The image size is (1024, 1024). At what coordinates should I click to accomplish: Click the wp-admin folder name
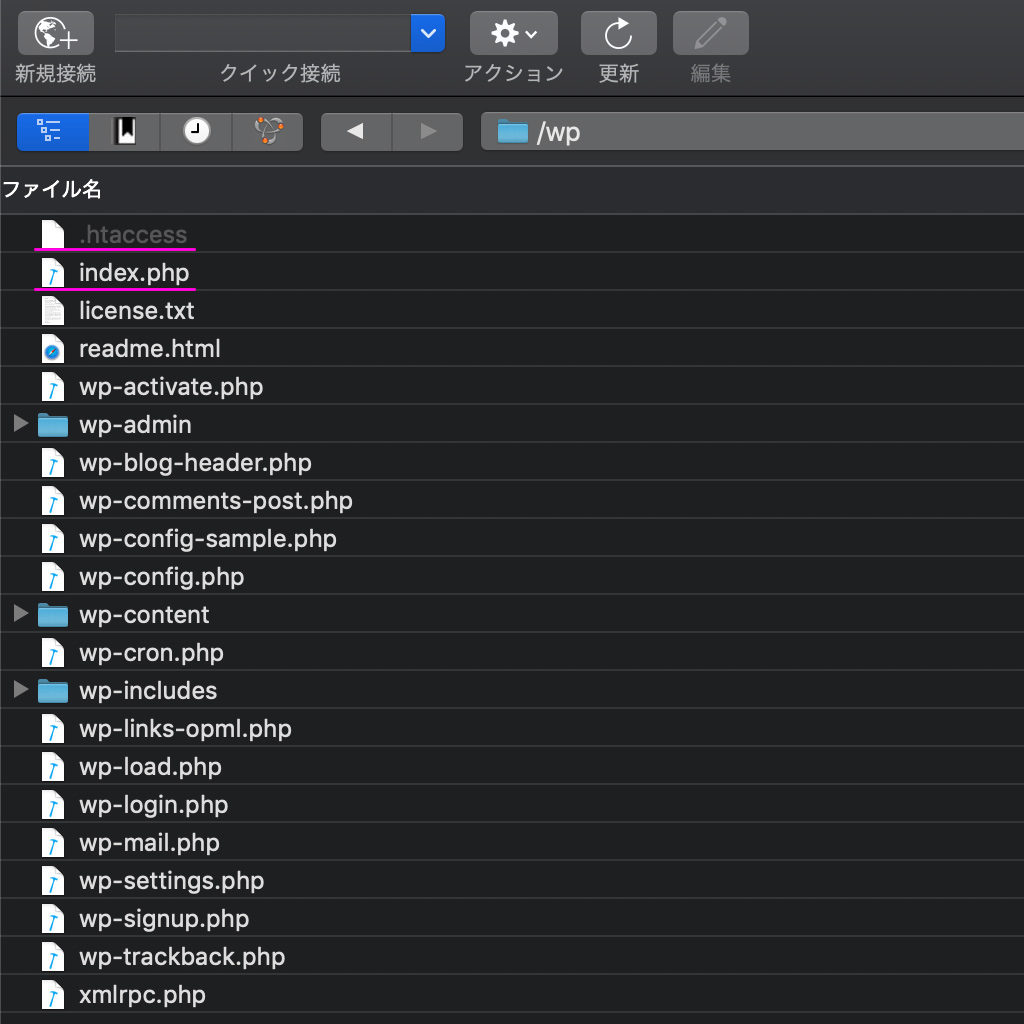[x=135, y=424]
